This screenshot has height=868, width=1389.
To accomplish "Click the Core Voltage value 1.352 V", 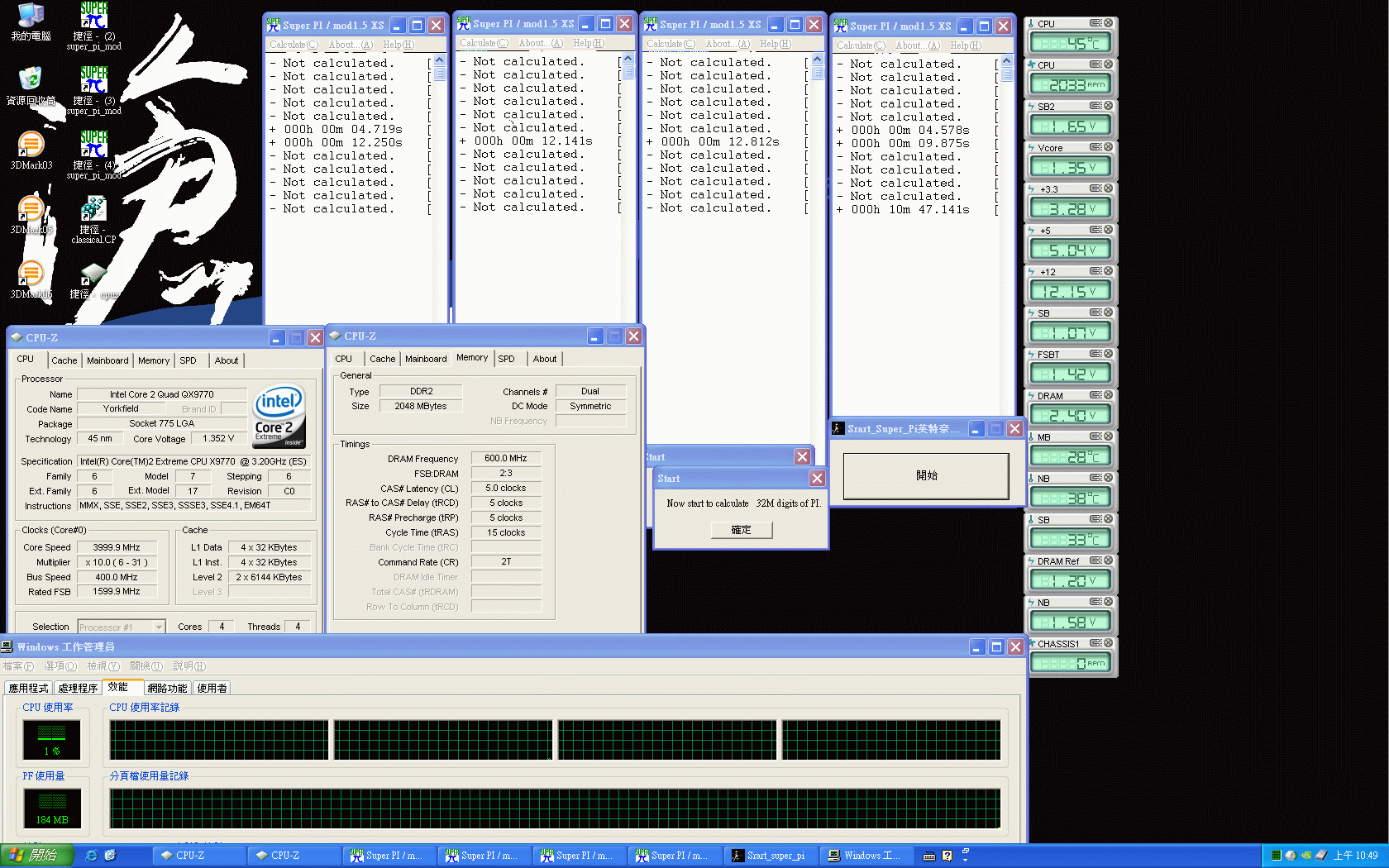I will pyautogui.click(x=218, y=438).
